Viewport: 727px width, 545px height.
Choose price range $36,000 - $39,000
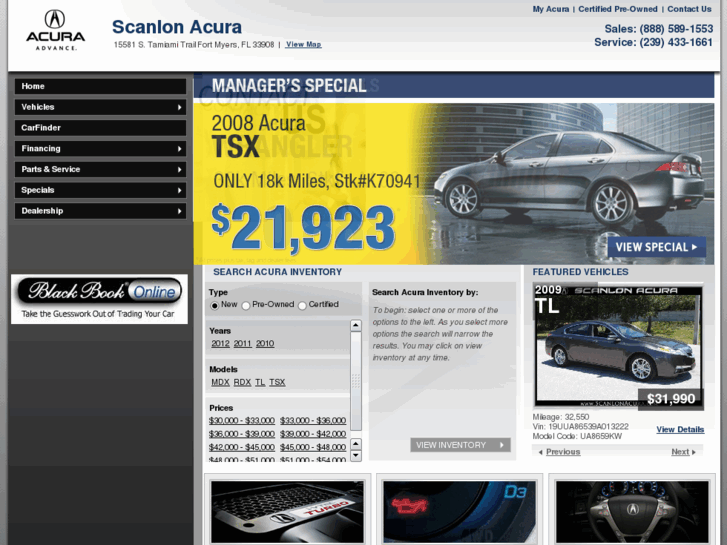click(x=242, y=434)
